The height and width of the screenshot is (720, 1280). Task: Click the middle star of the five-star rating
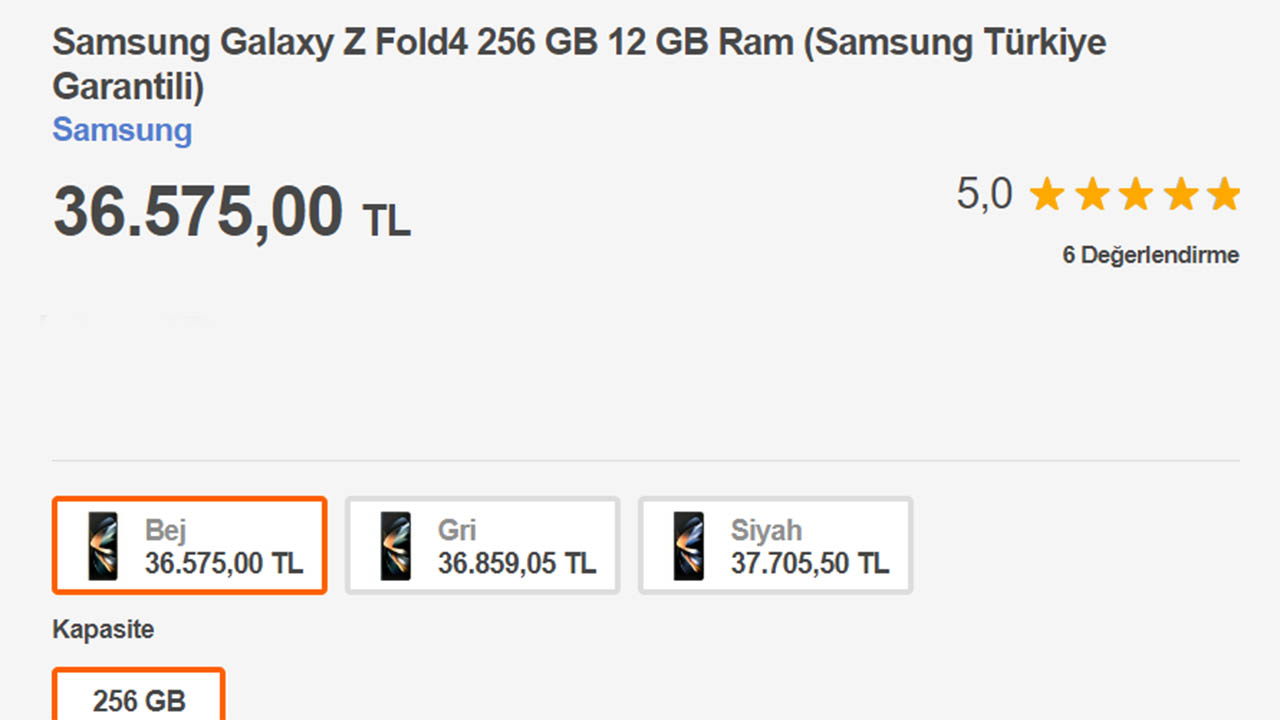tap(1135, 194)
